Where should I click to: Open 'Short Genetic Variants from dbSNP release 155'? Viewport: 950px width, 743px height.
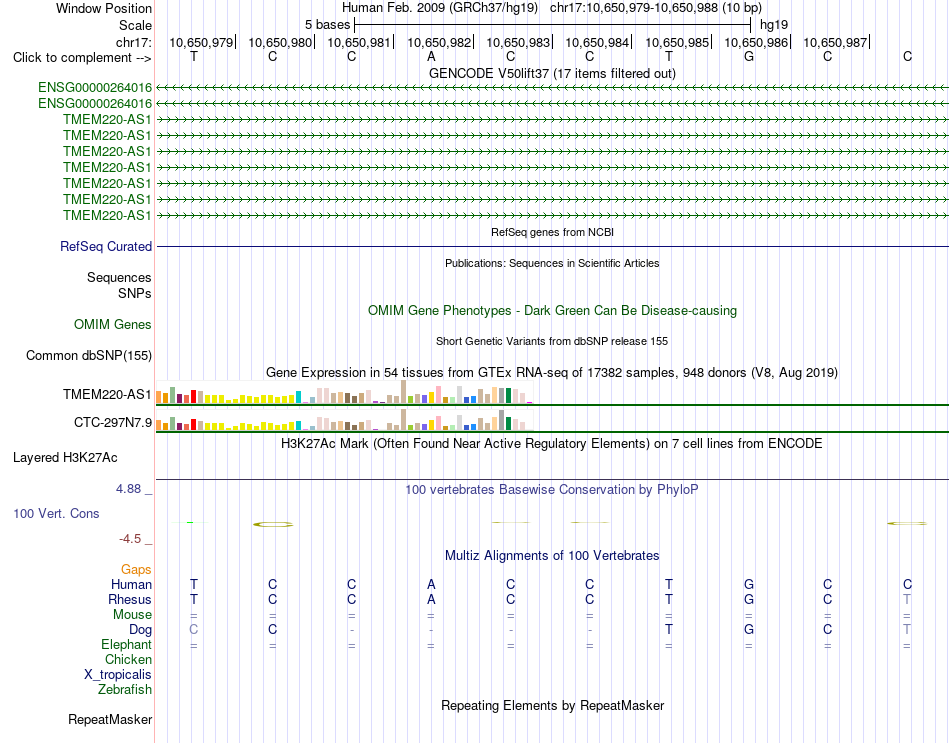[x=552, y=341]
